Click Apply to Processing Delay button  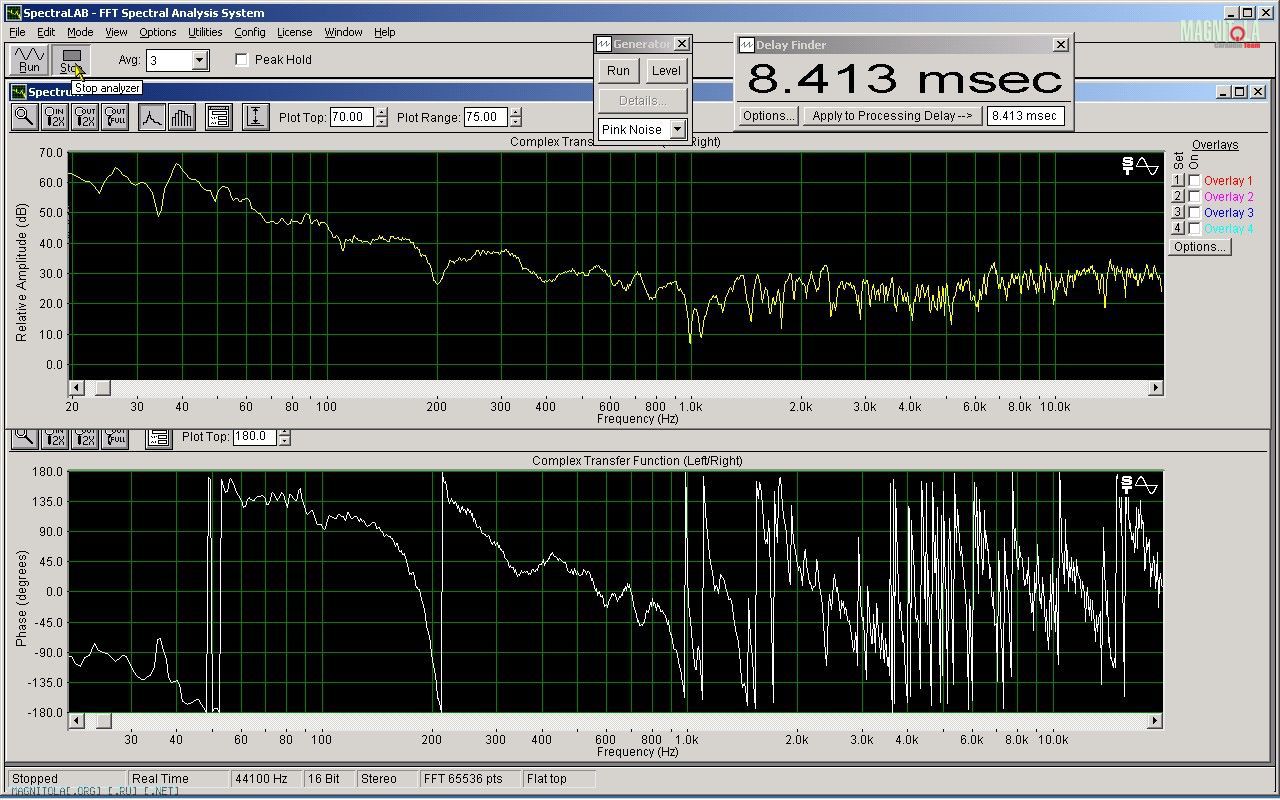tap(892, 116)
